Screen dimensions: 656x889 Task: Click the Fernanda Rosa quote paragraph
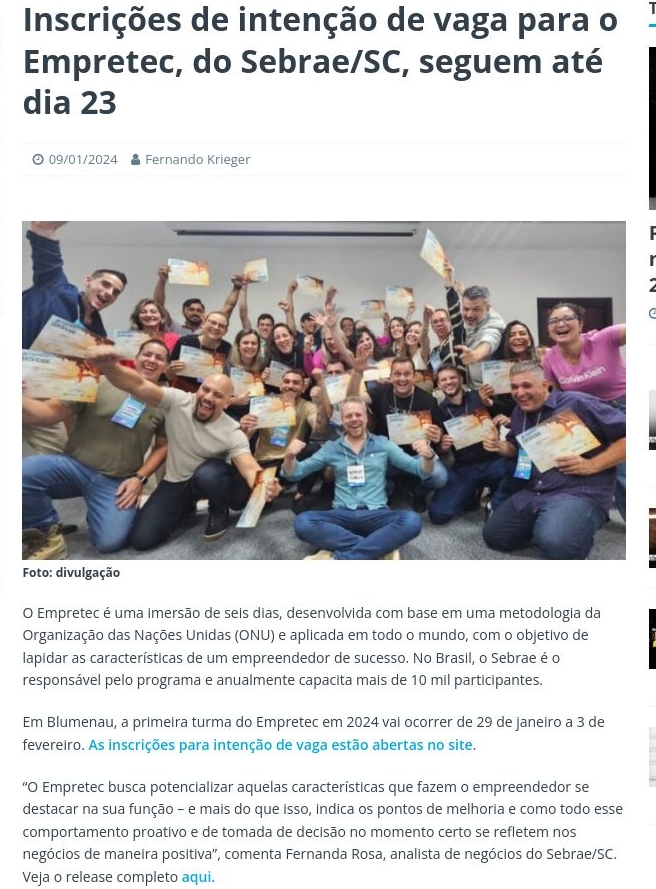pyautogui.click(x=323, y=832)
